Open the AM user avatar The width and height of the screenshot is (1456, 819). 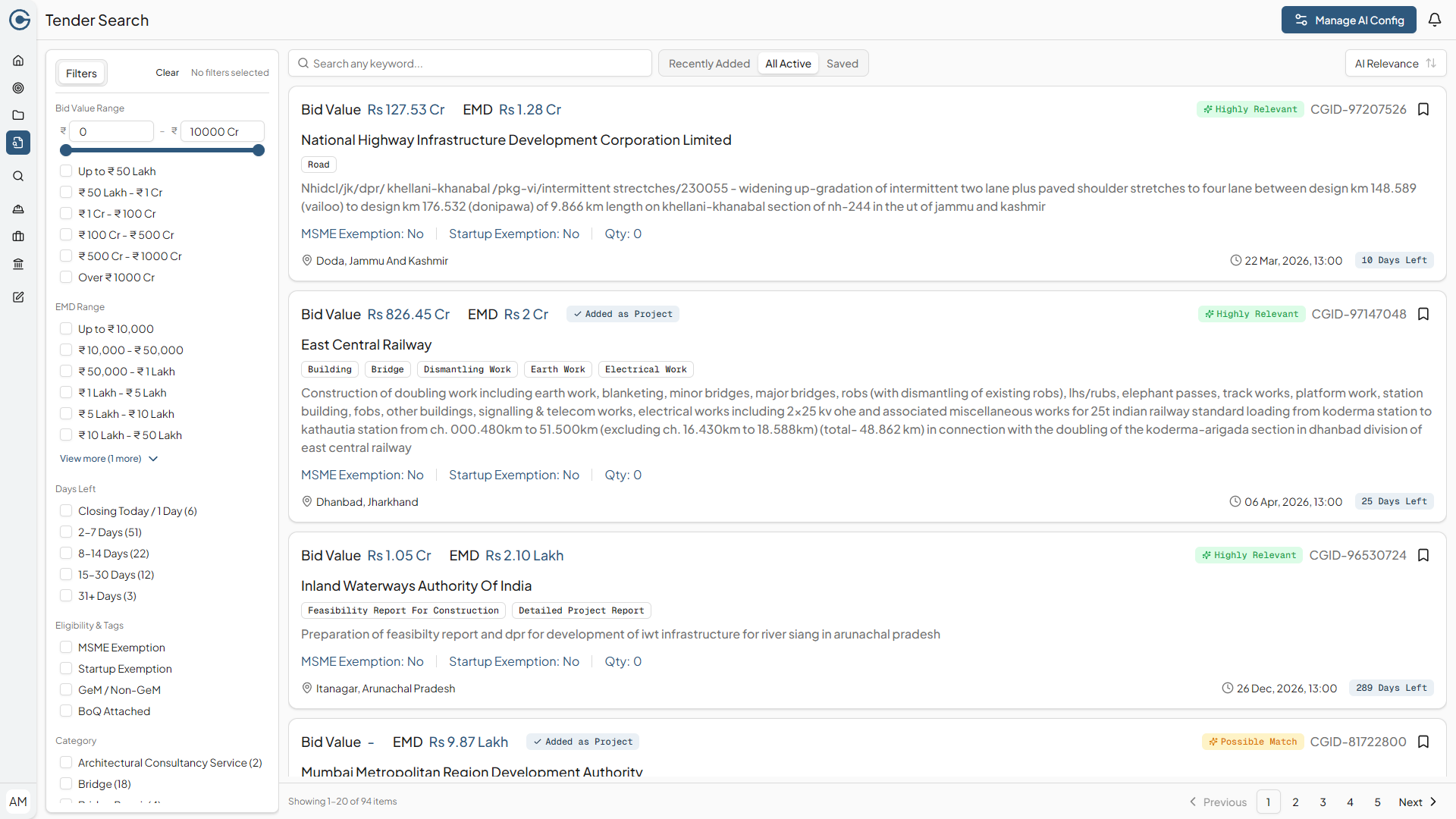tap(18, 802)
